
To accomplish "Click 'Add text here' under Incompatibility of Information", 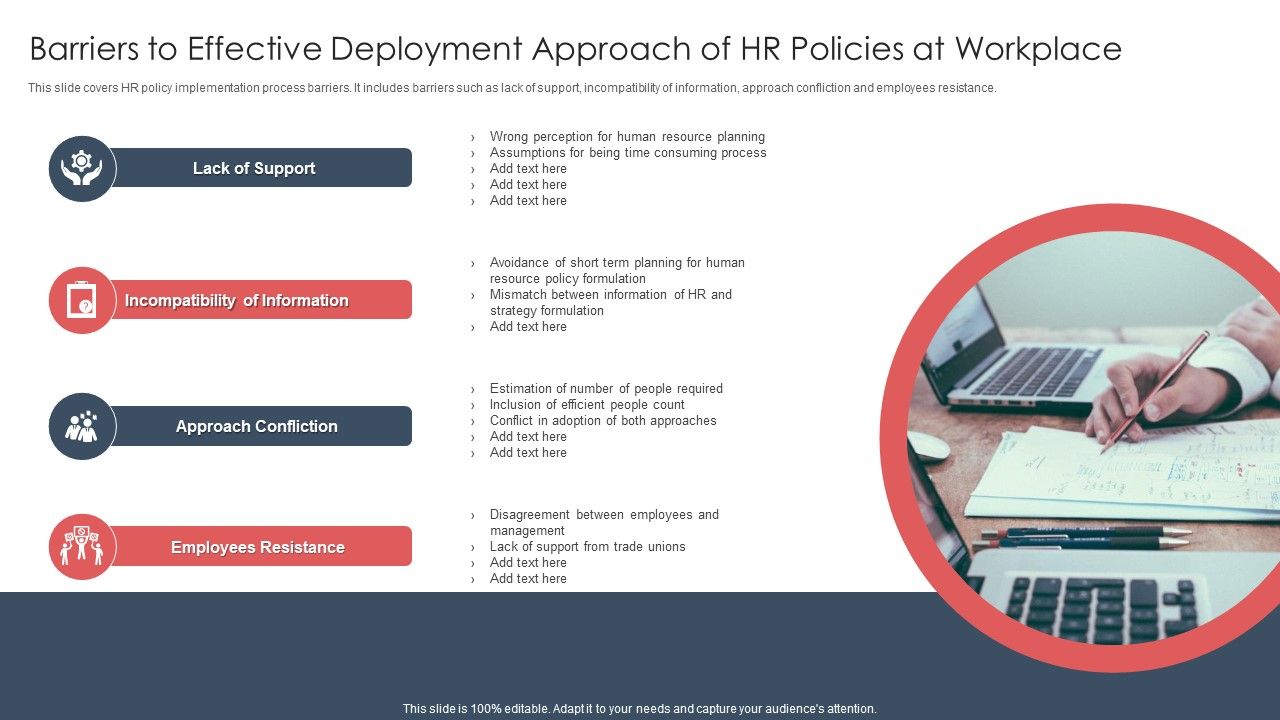I will pos(528,327).
